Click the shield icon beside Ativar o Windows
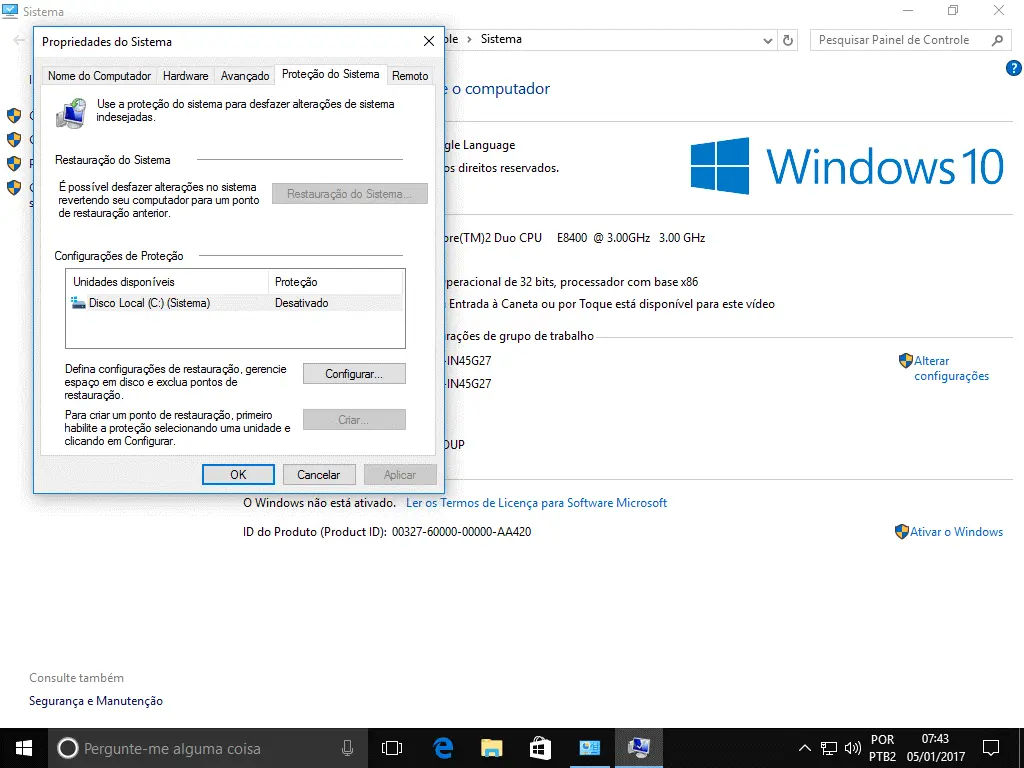This screenshot has height=768, width=1024. pos(901,532)
